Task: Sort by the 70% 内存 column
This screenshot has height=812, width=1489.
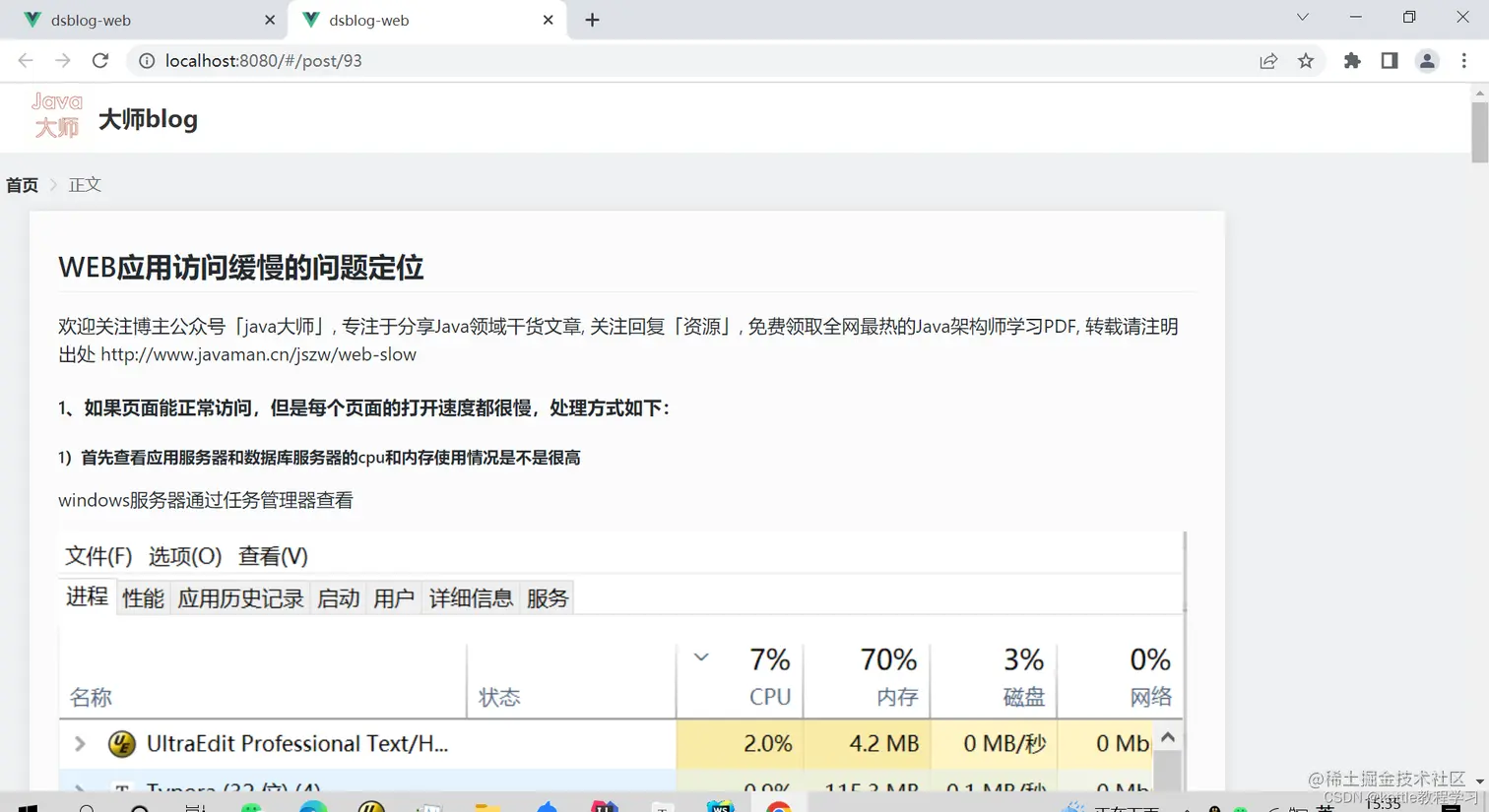Action: pyautogui.click(x=867, y=679)
